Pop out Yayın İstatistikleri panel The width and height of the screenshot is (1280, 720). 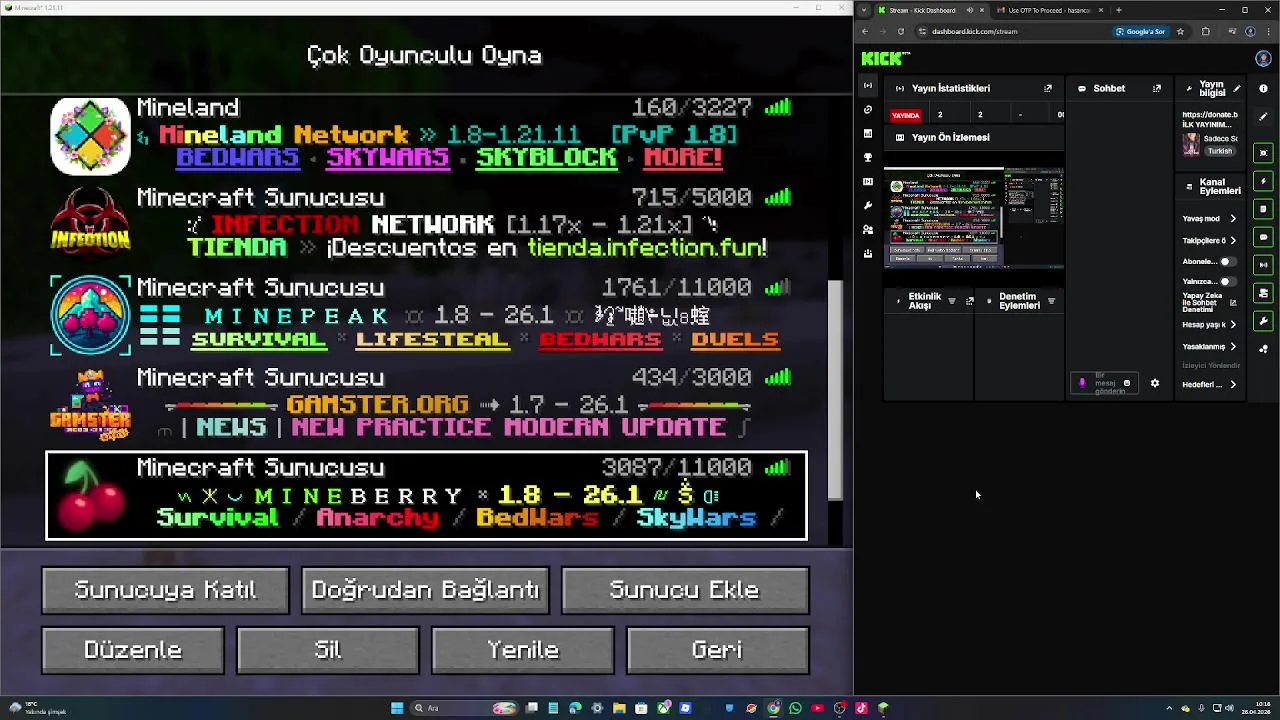coord(1048,88)
